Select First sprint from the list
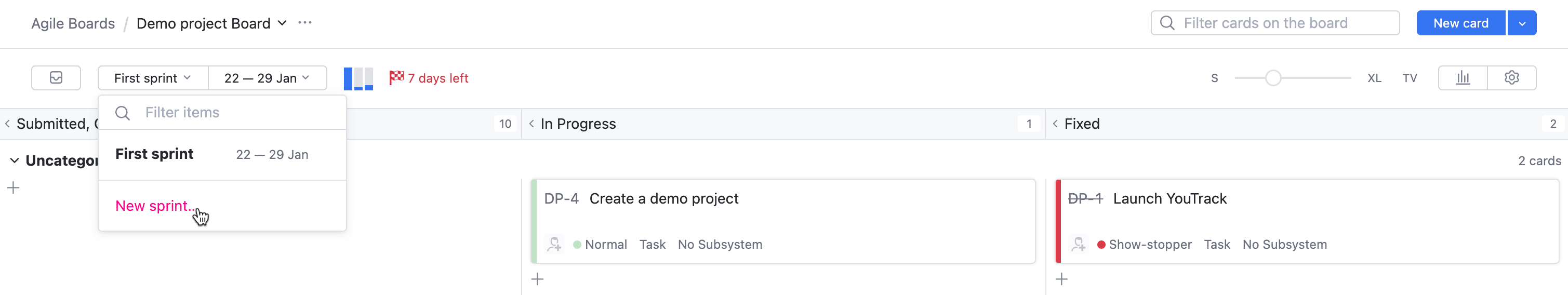The height and width of the screenshot is (295, 1568). 155,154
